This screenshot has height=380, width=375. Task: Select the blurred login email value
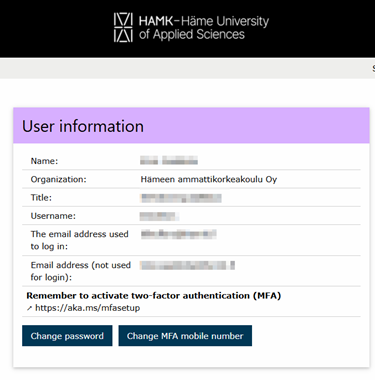click(x=179, y=234)
